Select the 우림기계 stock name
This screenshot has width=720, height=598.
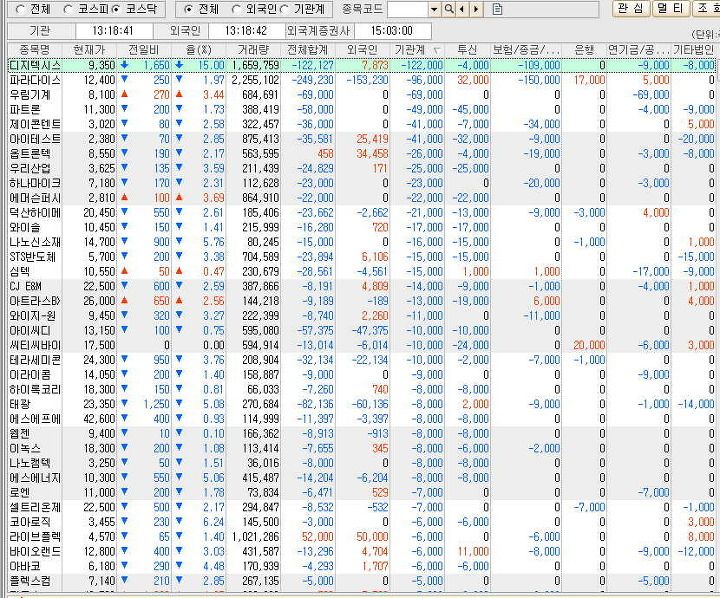pyautogui.click(x=30, y=95)
